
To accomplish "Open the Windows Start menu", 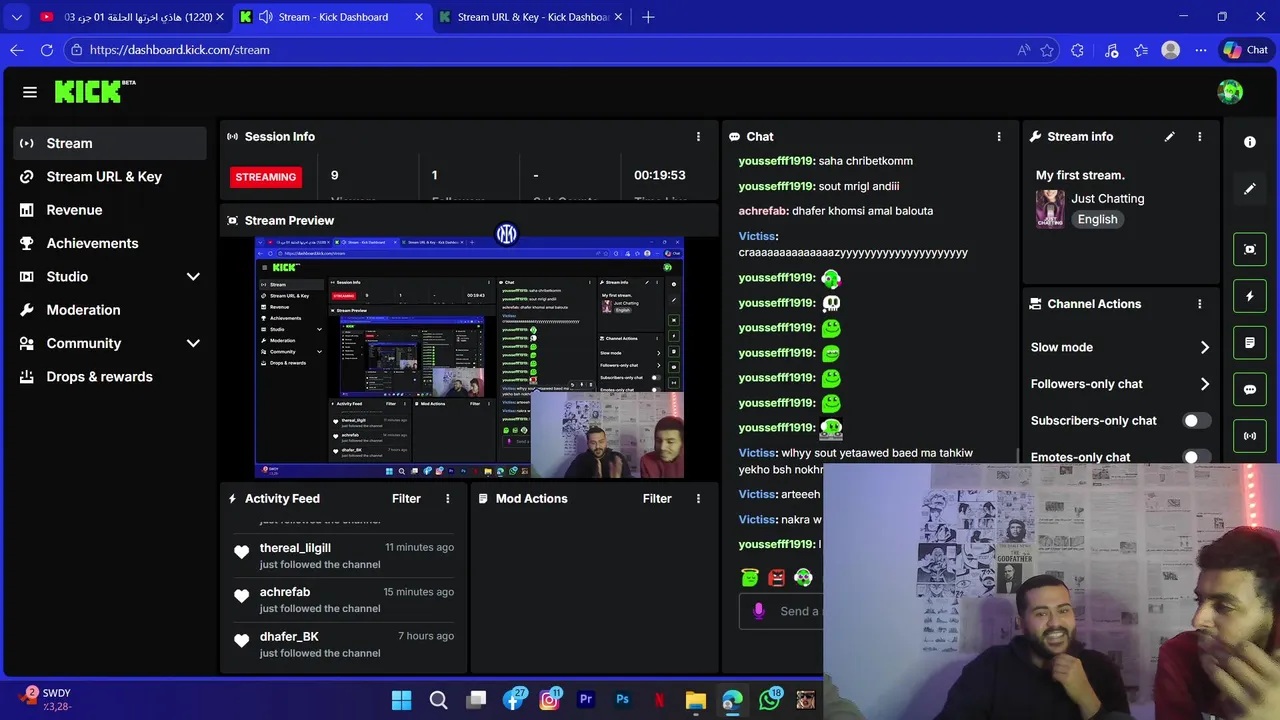I will tap(401, 700).
